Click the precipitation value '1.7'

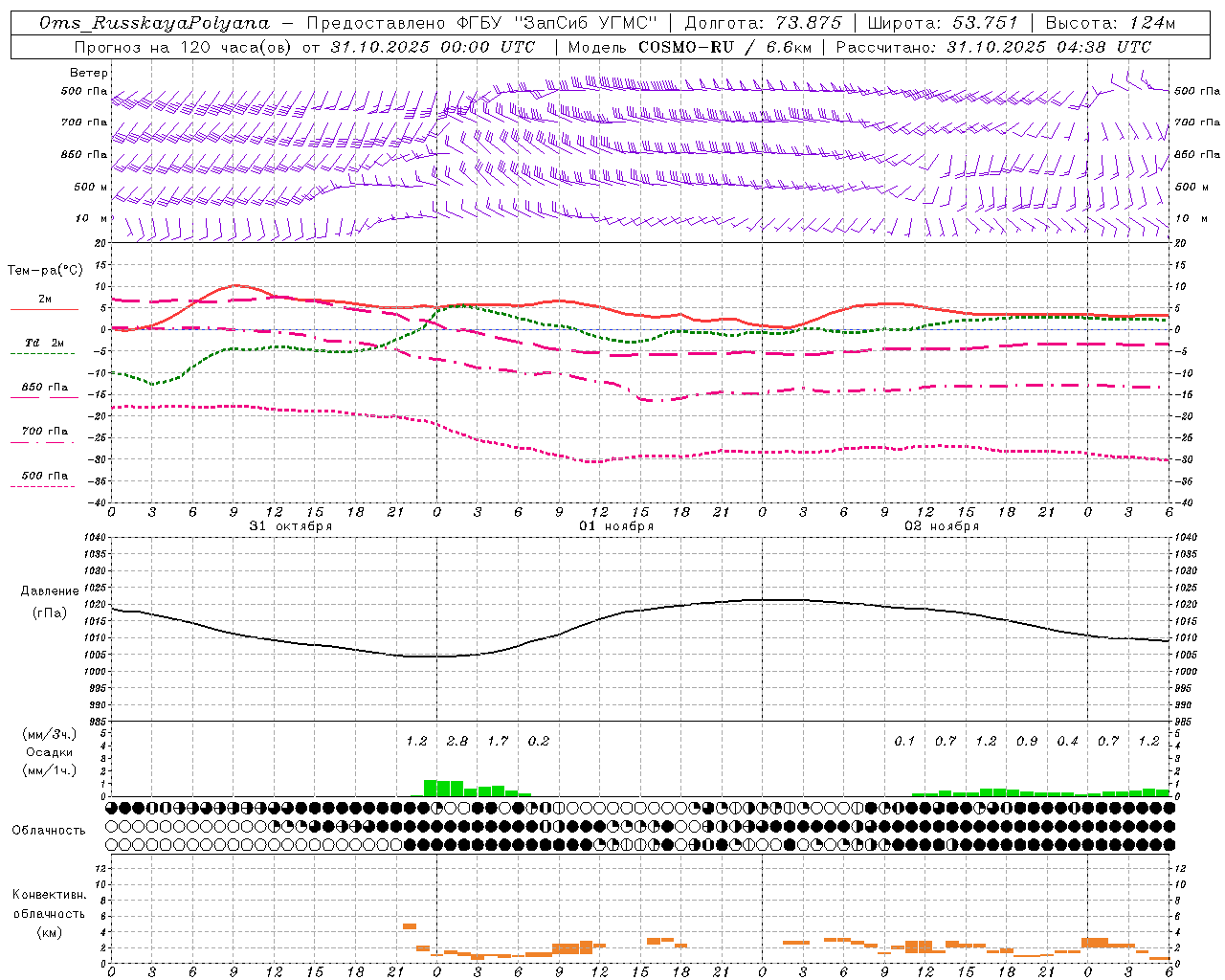498,742
